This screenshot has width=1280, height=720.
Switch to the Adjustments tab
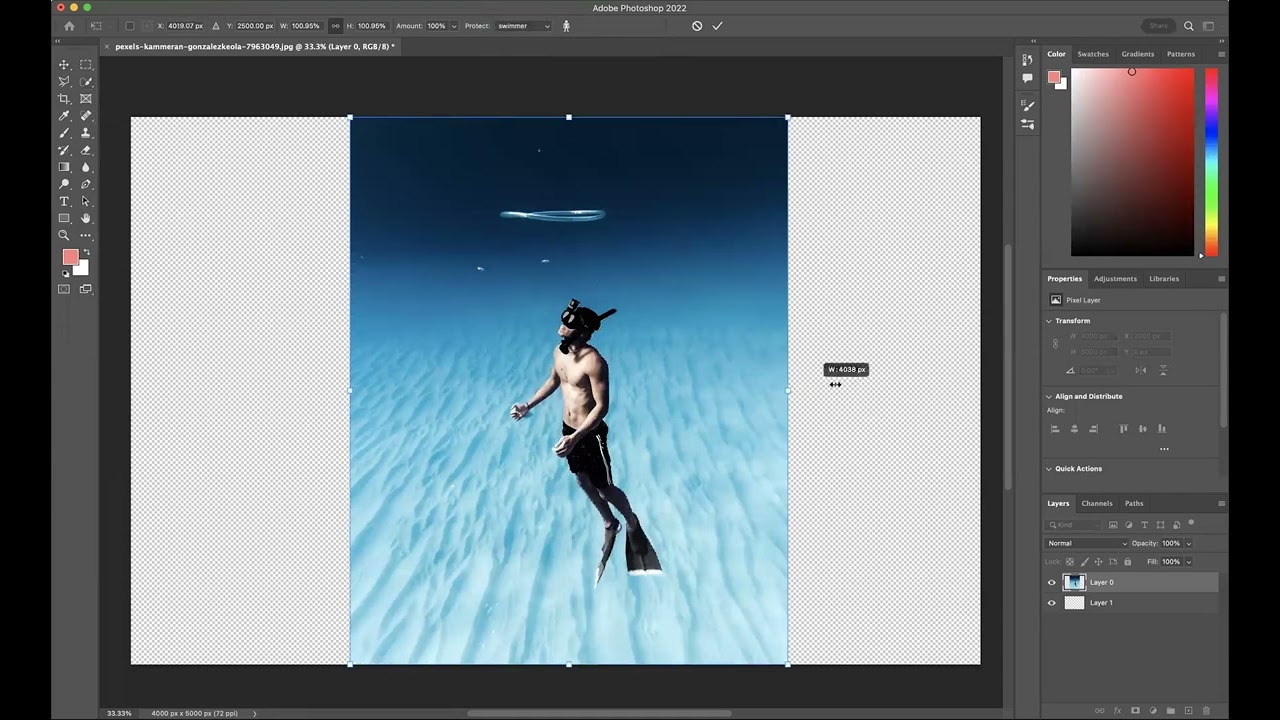click(x=1115, y=279)
